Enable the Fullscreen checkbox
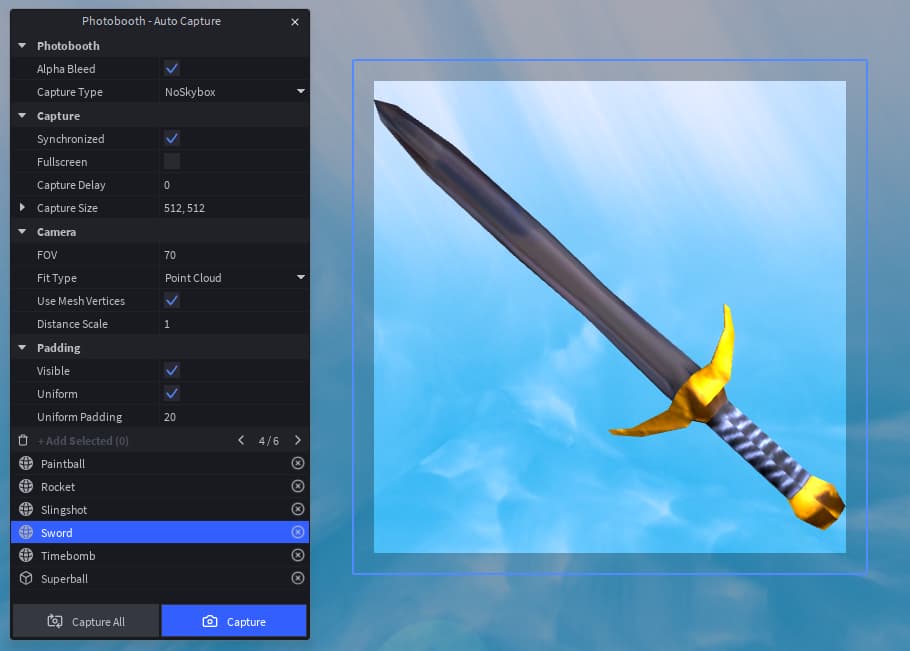Image resolution: width=910 pixels, height=651 pixels. pyautogui.click(x=172, y=161)
